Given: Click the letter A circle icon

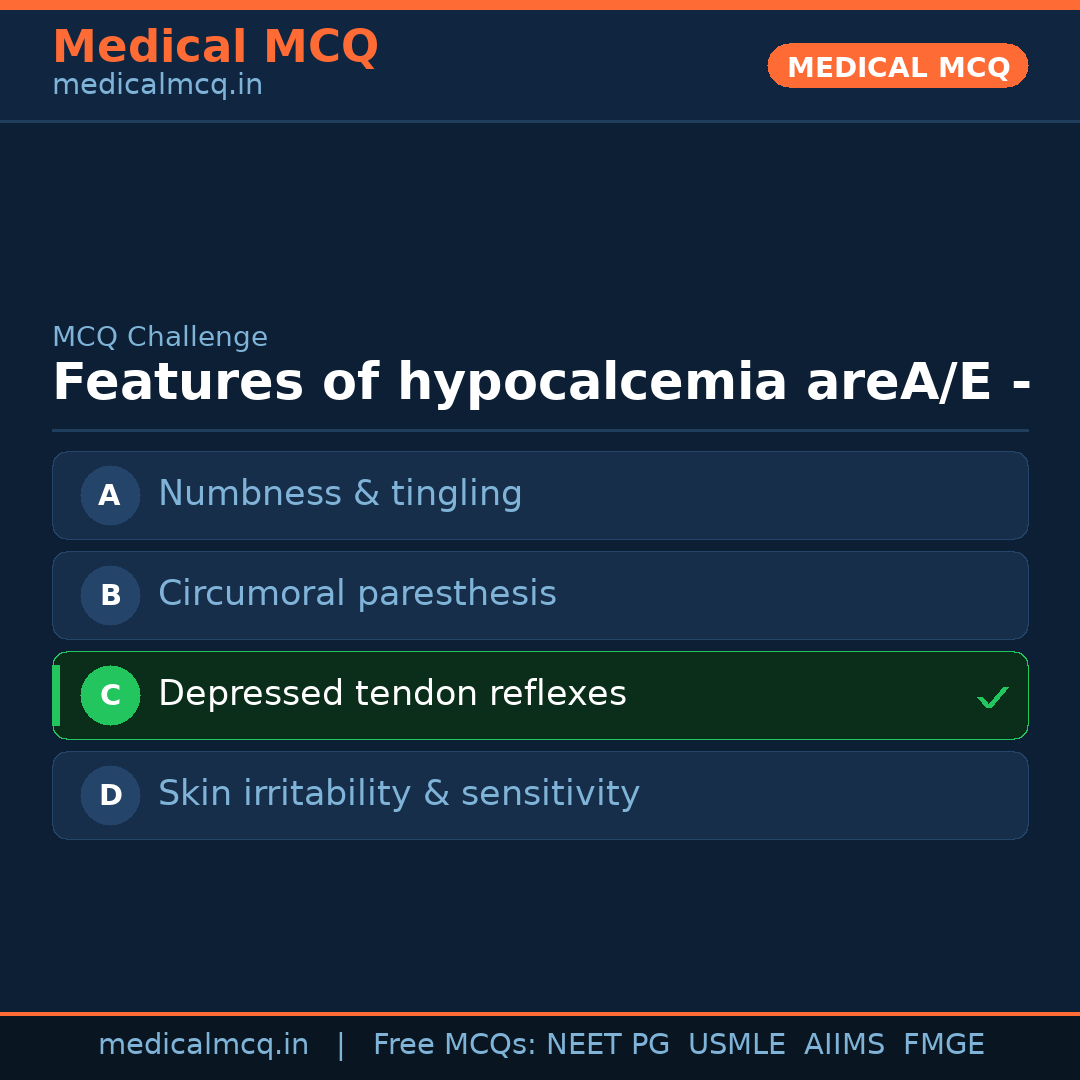Looking at the screenshot, I should 110,495.
